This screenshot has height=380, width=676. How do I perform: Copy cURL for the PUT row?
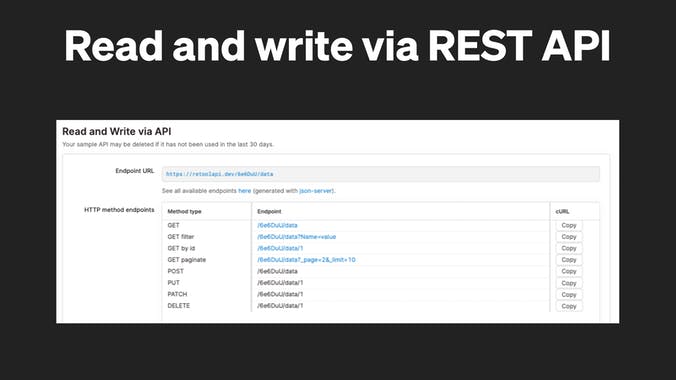pos(569,283)
